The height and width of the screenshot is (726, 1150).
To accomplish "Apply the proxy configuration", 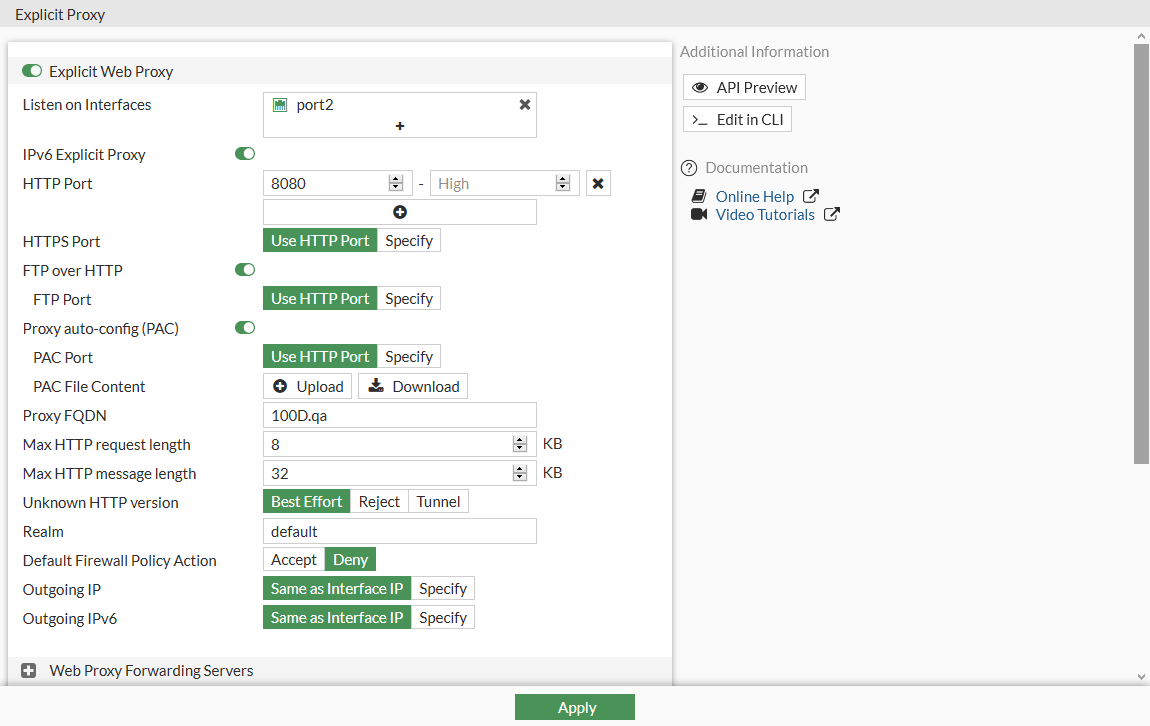I will coord(575,707).
